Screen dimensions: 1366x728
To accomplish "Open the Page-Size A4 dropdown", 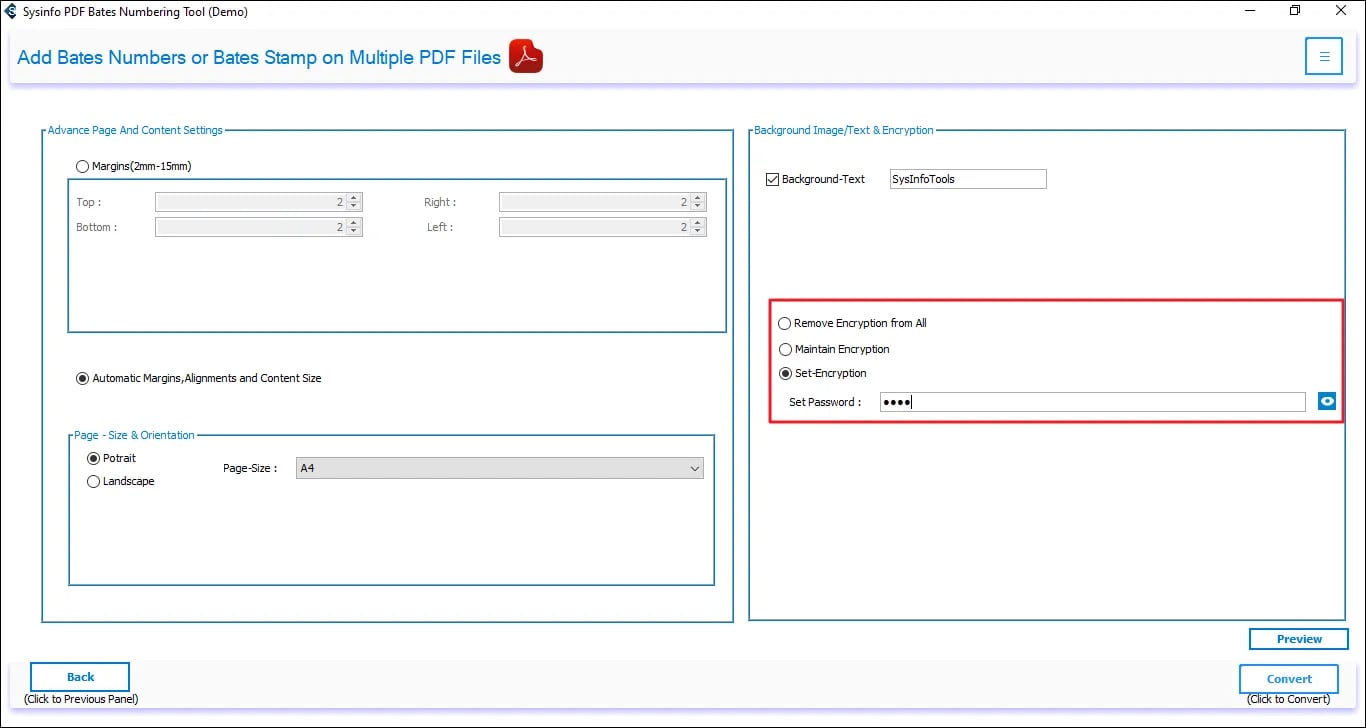I will pos(500,468).
